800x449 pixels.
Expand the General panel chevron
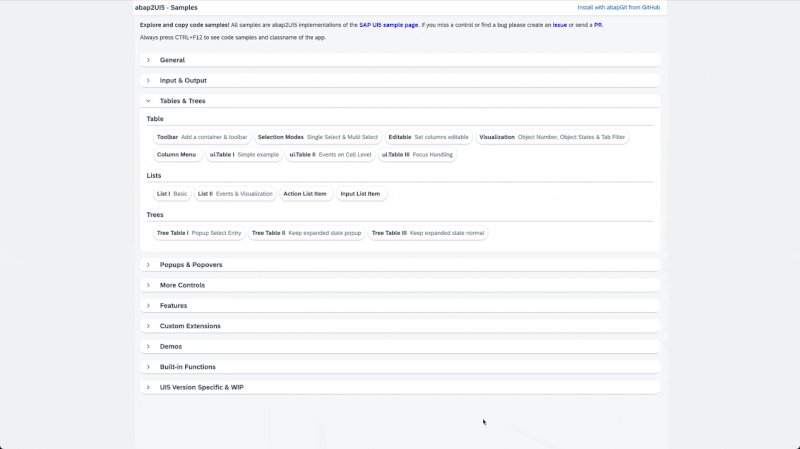pos(148,60)
